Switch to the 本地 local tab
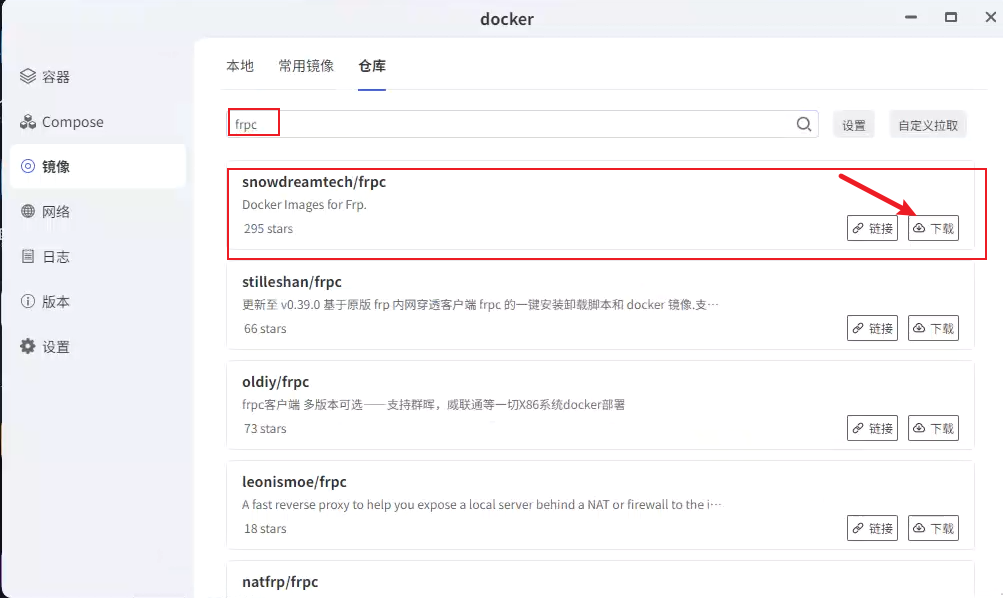The height and width of the screenshot is (598, 1003). coord(240,66)
